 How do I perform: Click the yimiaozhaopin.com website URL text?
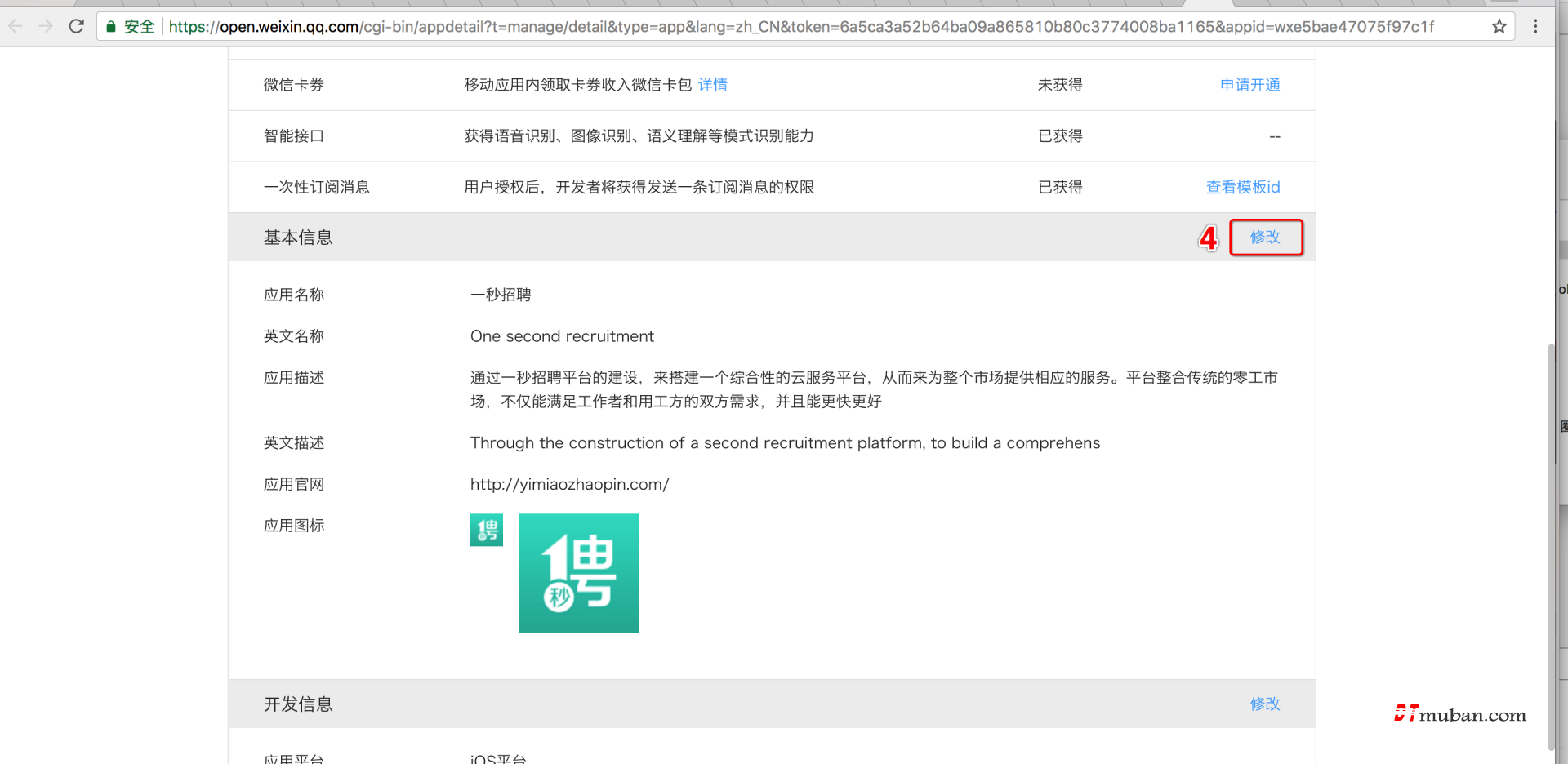(x=569, y=484)
